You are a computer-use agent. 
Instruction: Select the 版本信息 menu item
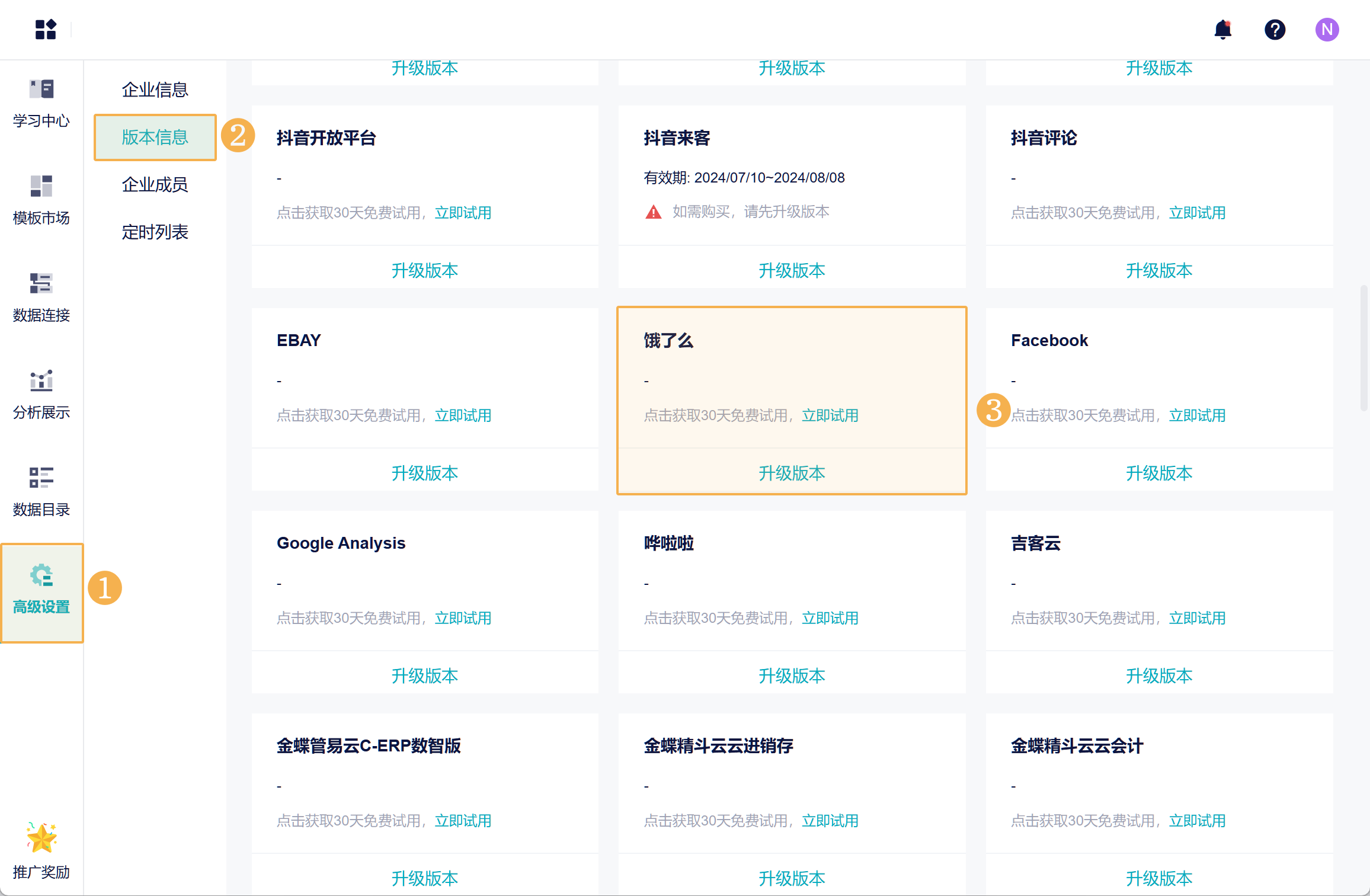tap(155, 137)
